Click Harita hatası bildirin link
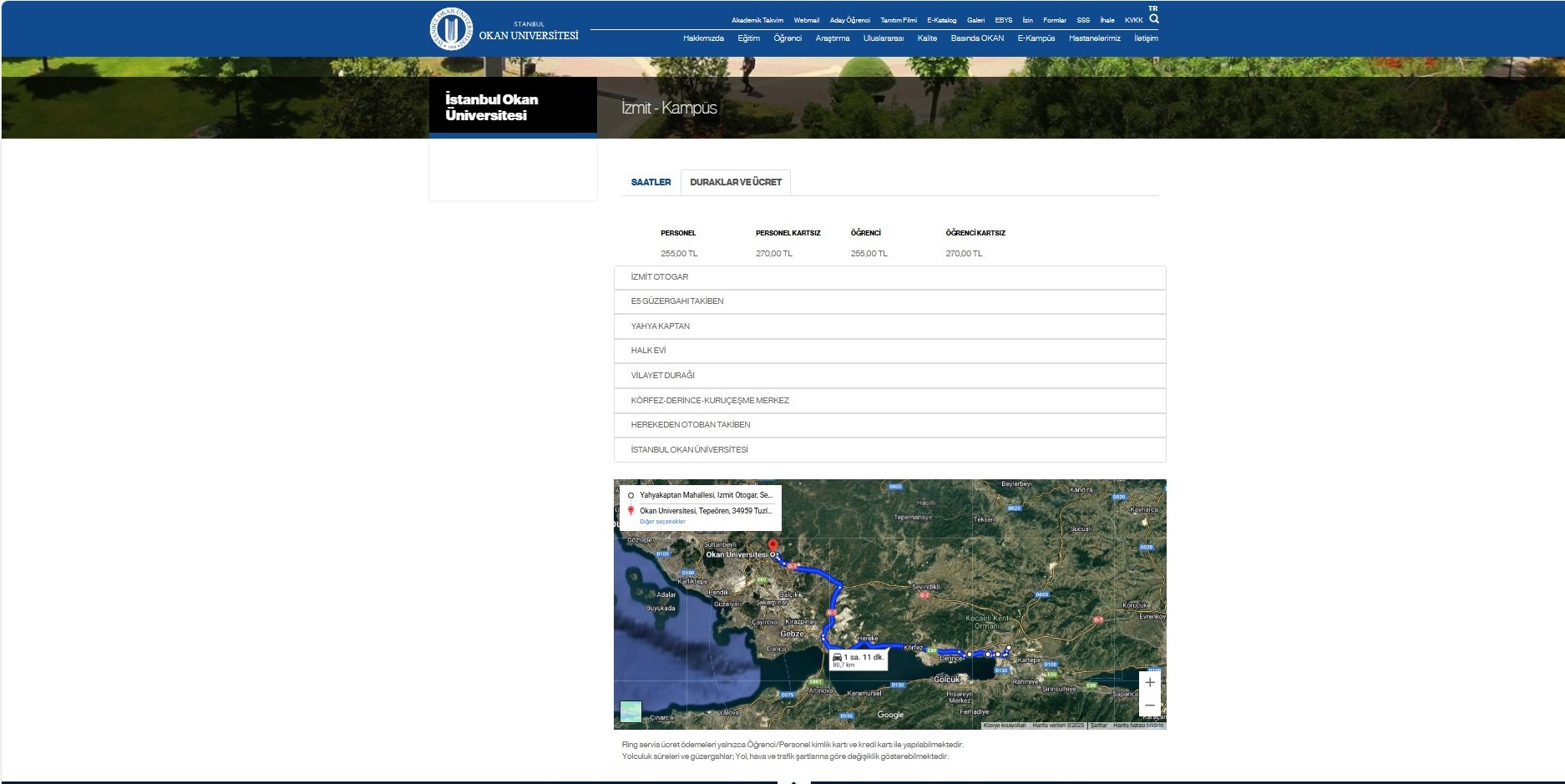The width and height of the screenshot is (1565, 784). coord(1138,726)
